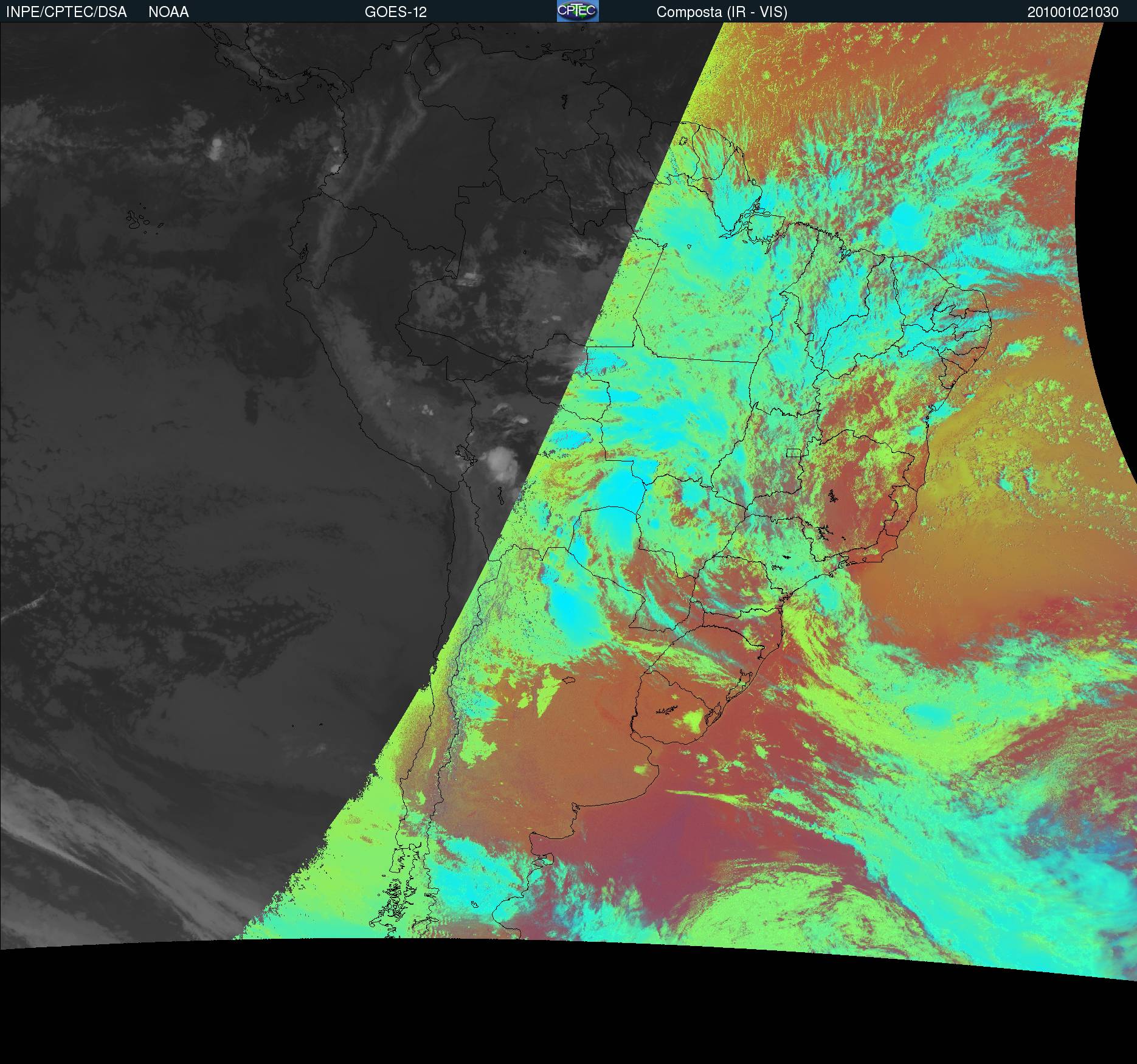The image size is (1137, 1064).
Task: Click the 201001021030 timestamp
Action: [x=1073, y=12]
